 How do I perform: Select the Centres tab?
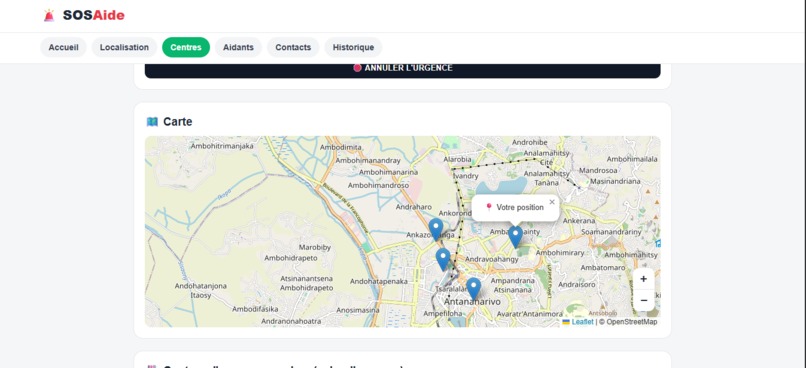186,47
